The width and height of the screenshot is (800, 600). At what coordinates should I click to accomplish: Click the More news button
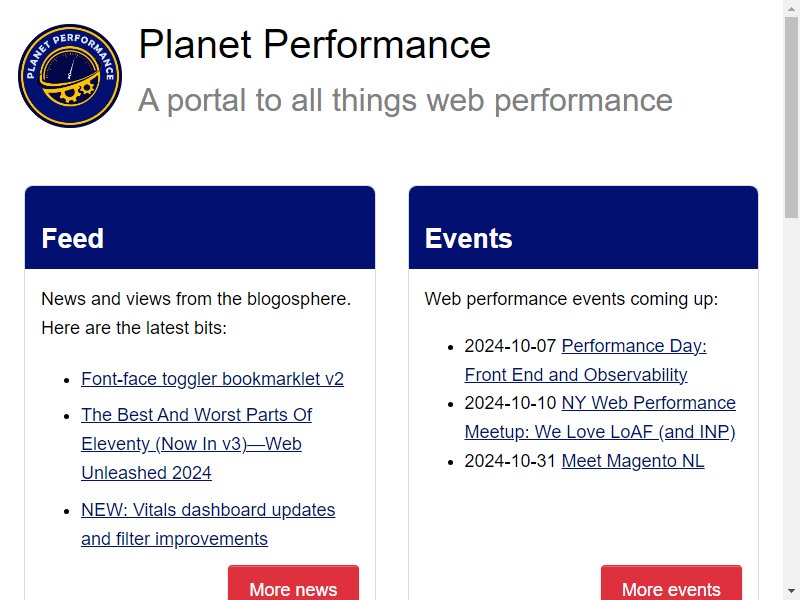click(293, 585)
